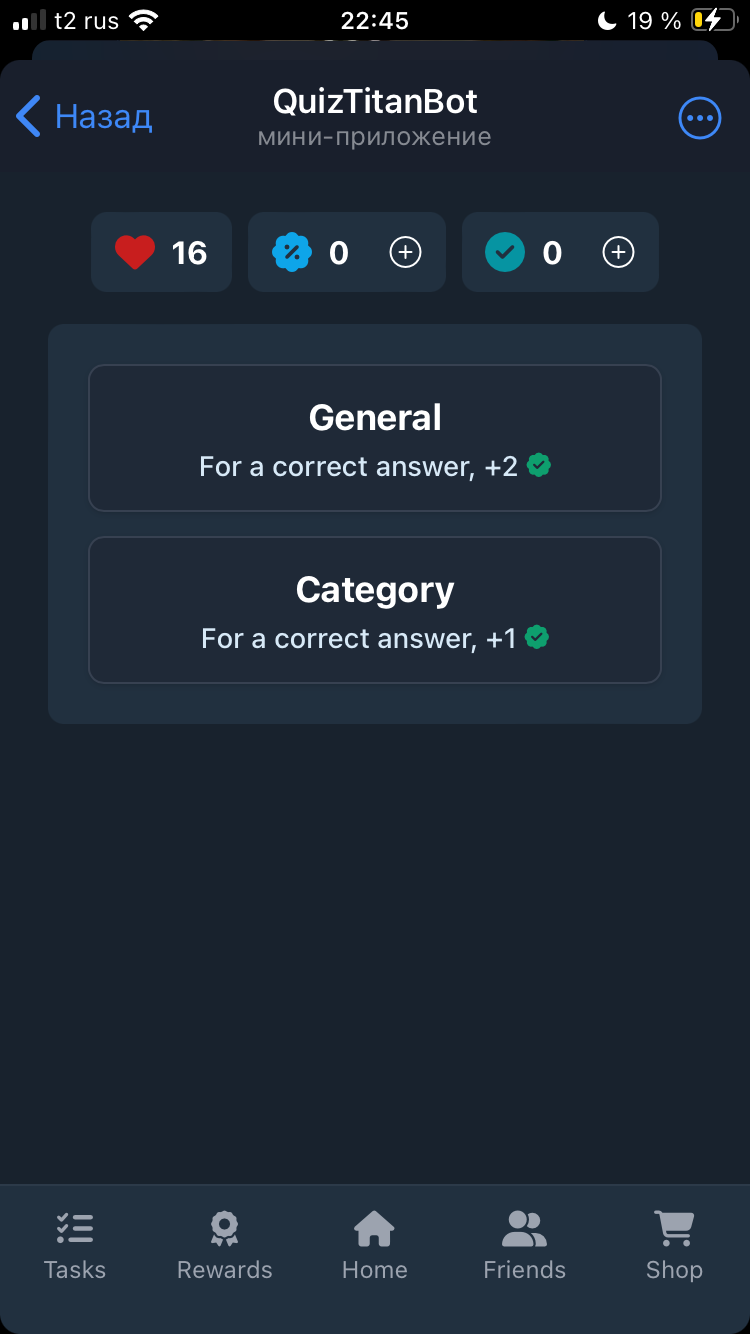
Task: Switch to the Friends tab
Action: pyautogui.click(x=524, y=1245)
